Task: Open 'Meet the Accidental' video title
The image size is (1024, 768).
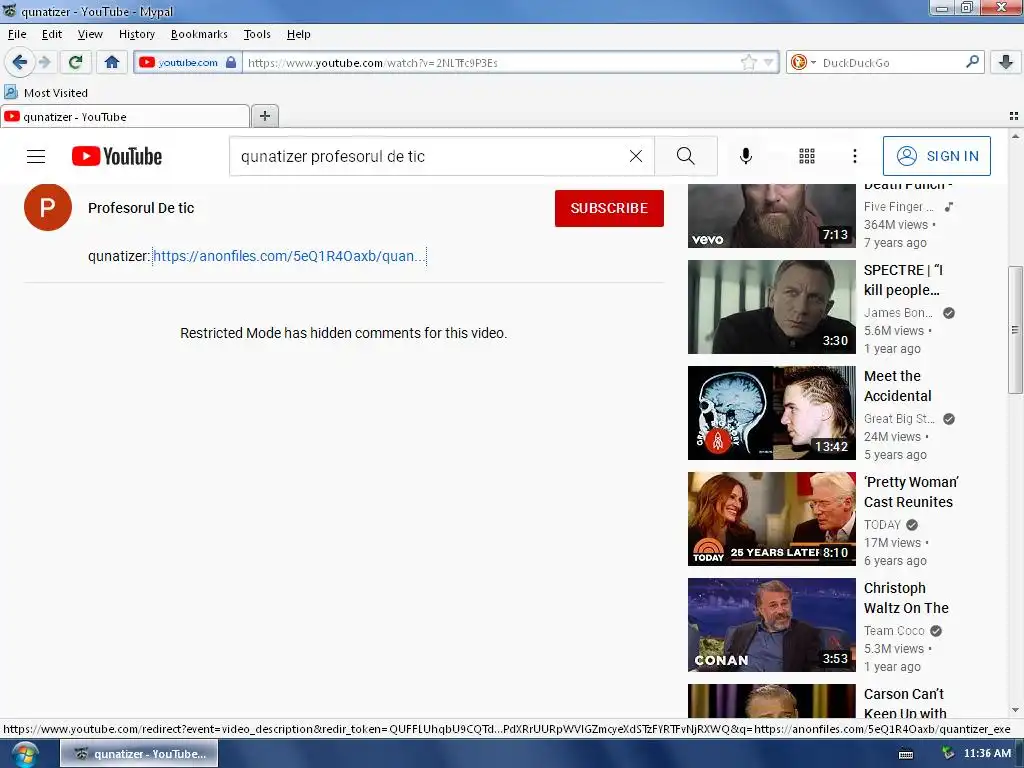Action: click(897, 386)
